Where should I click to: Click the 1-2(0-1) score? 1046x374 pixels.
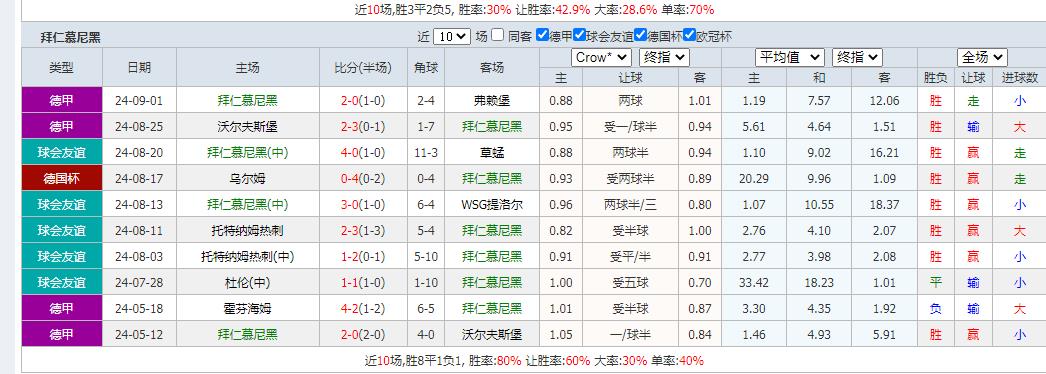pyautogui.click(x=363, y=257)
